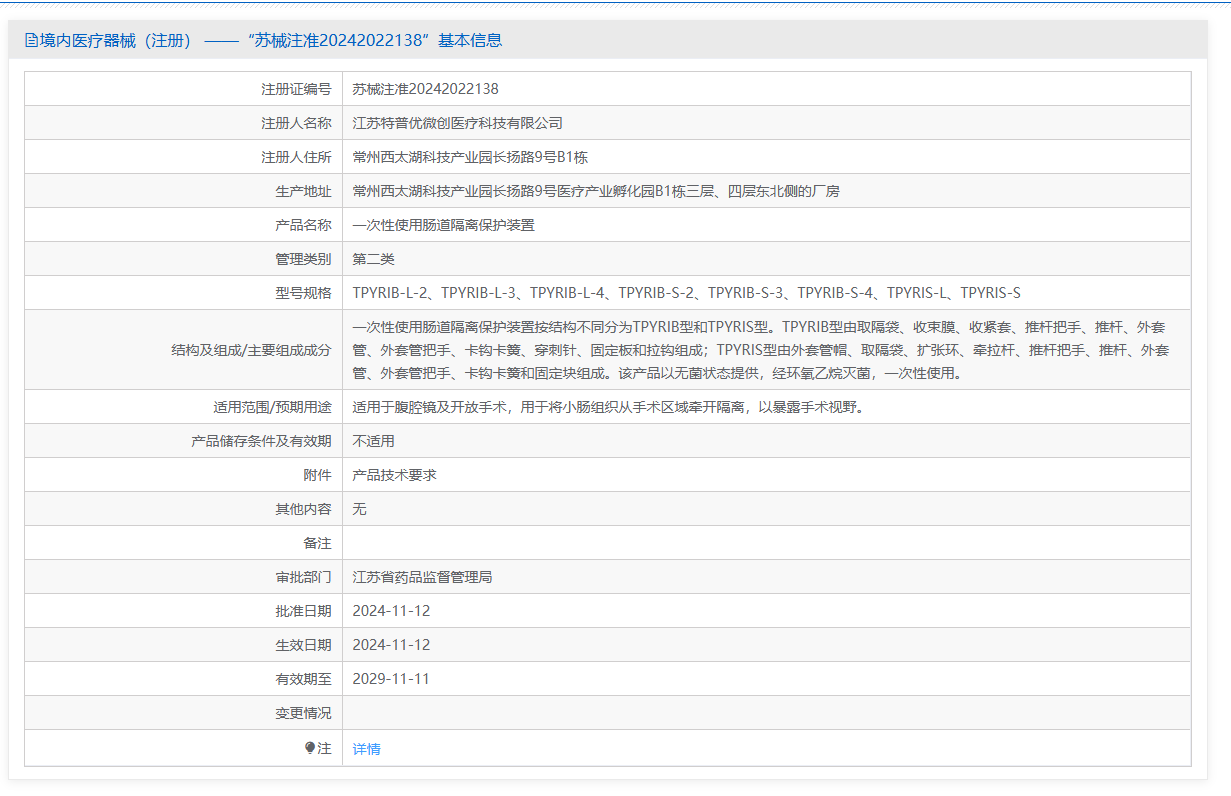
Task: Click the 境内医疗器械（注册） header title
Action: coord(115,41)
